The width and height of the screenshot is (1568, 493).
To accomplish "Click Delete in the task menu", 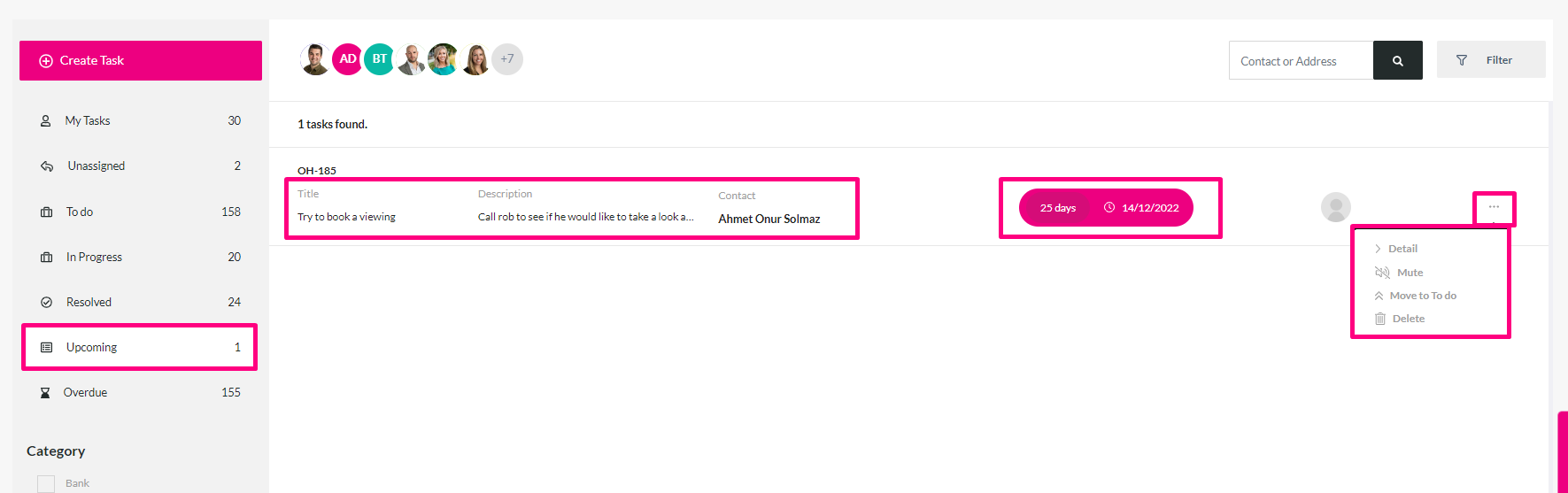I will pyautogui.click(x=1400, y=319).
